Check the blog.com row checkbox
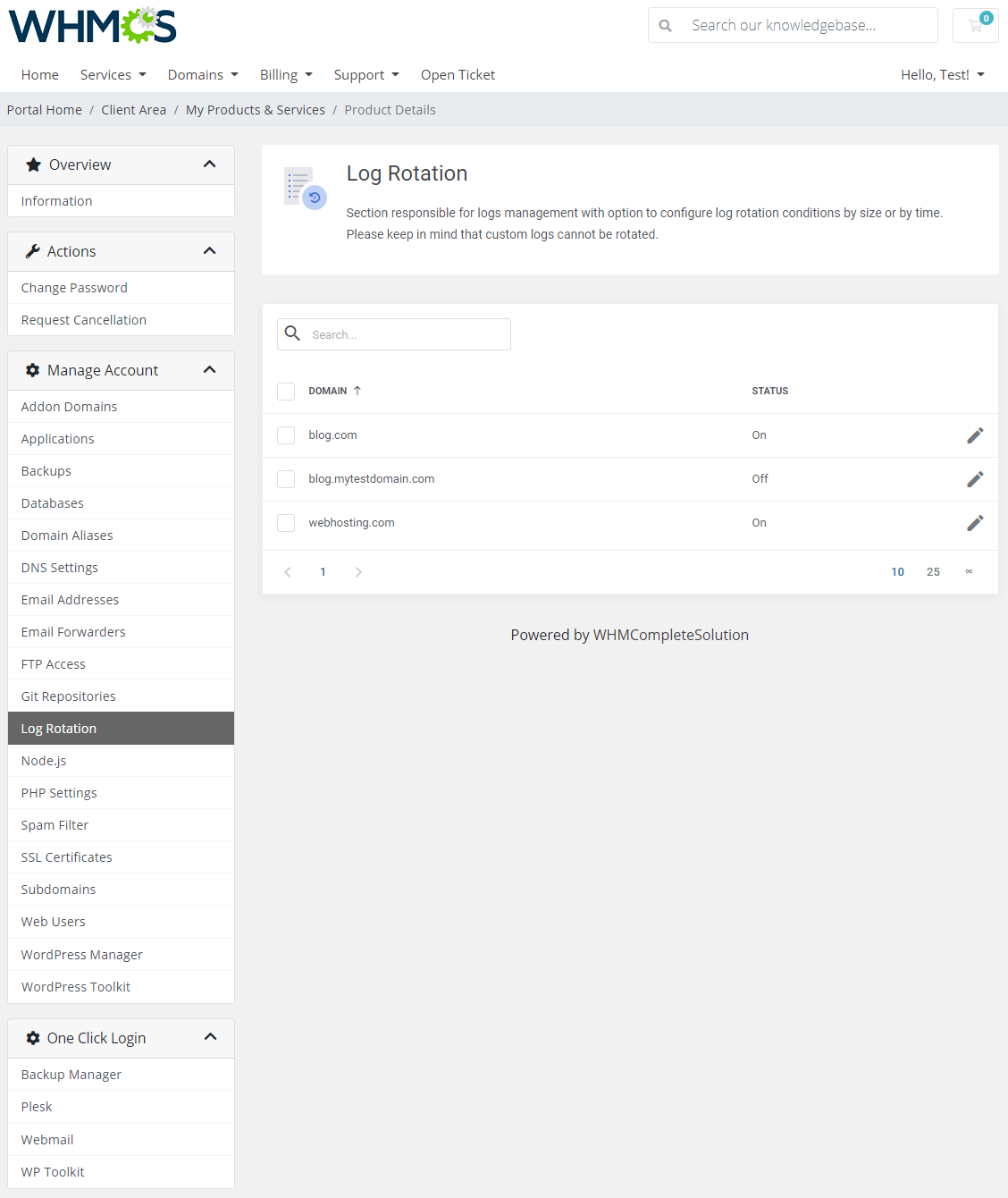The width and height of the screenshot is (1008, 1198). click(286, 435)
